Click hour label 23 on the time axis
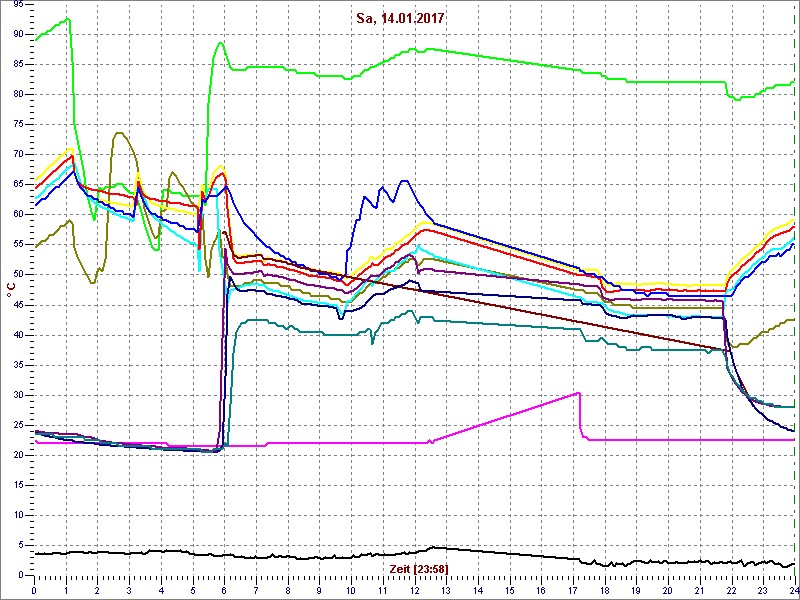800x600 pixels. (x=763, y=590)
